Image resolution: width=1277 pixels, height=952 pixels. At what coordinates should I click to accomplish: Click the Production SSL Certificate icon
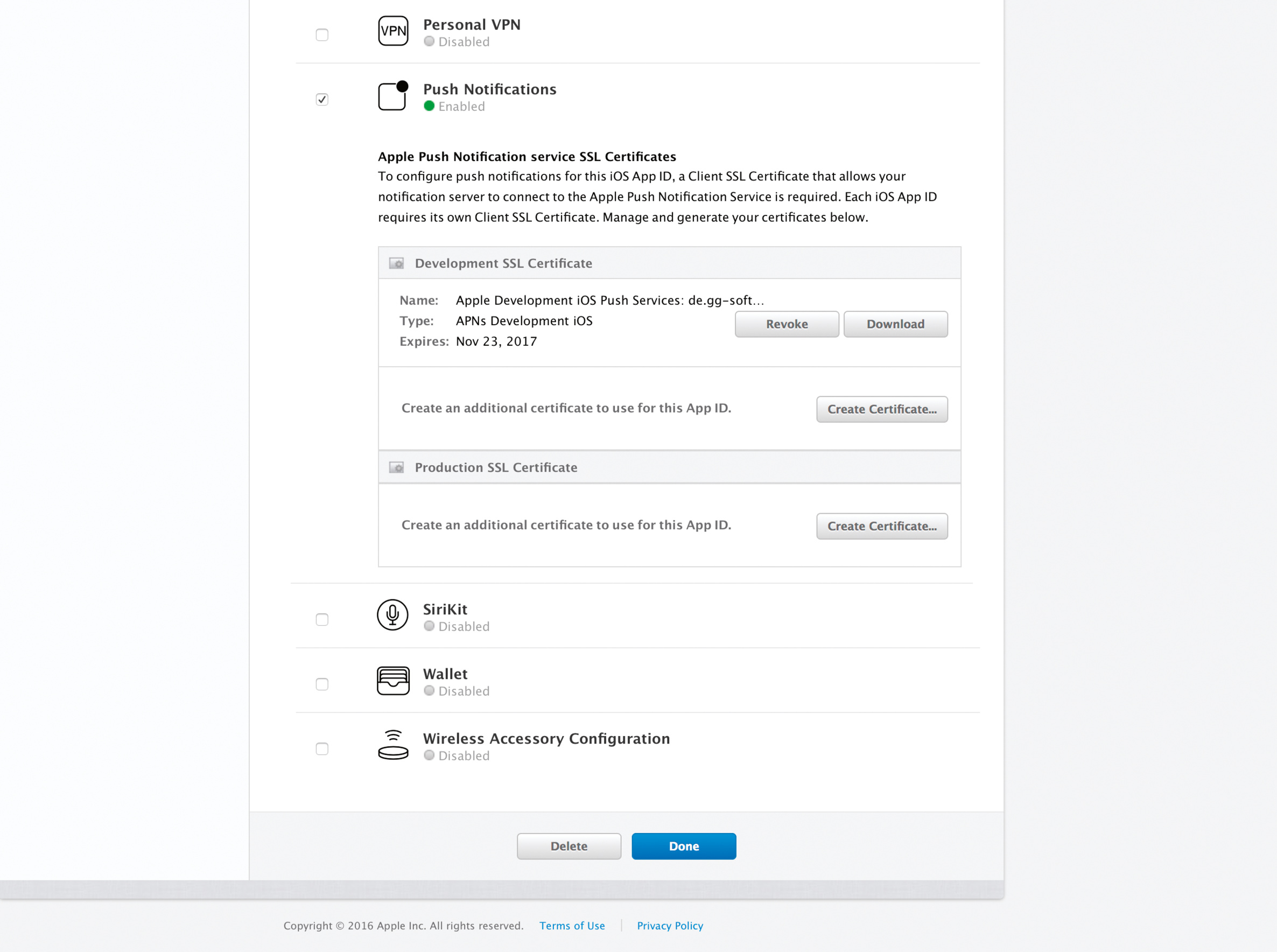click(396, 467)
